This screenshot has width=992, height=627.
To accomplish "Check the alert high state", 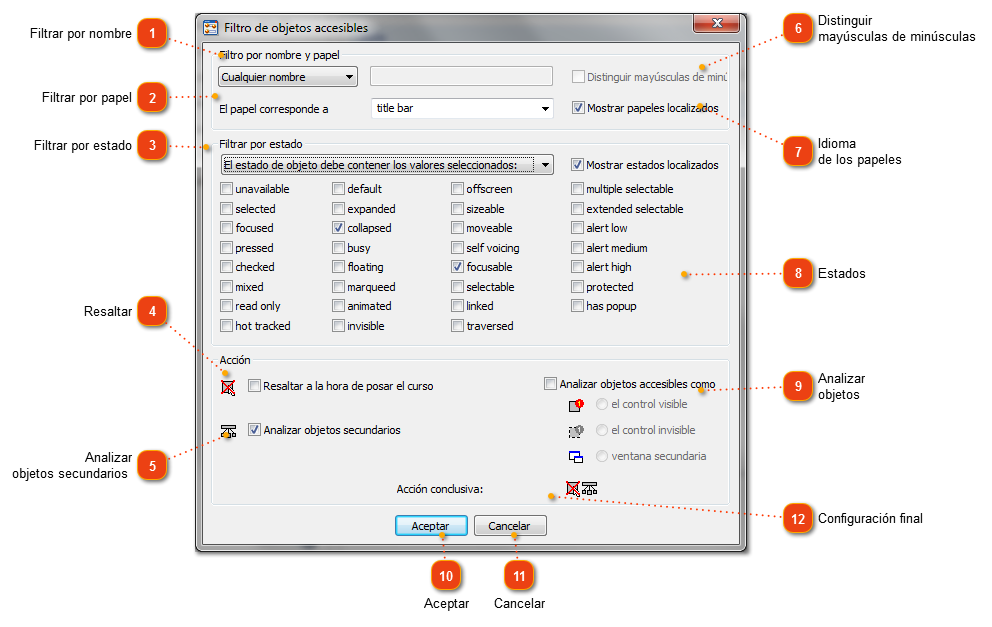I will [x=577, y=266].
